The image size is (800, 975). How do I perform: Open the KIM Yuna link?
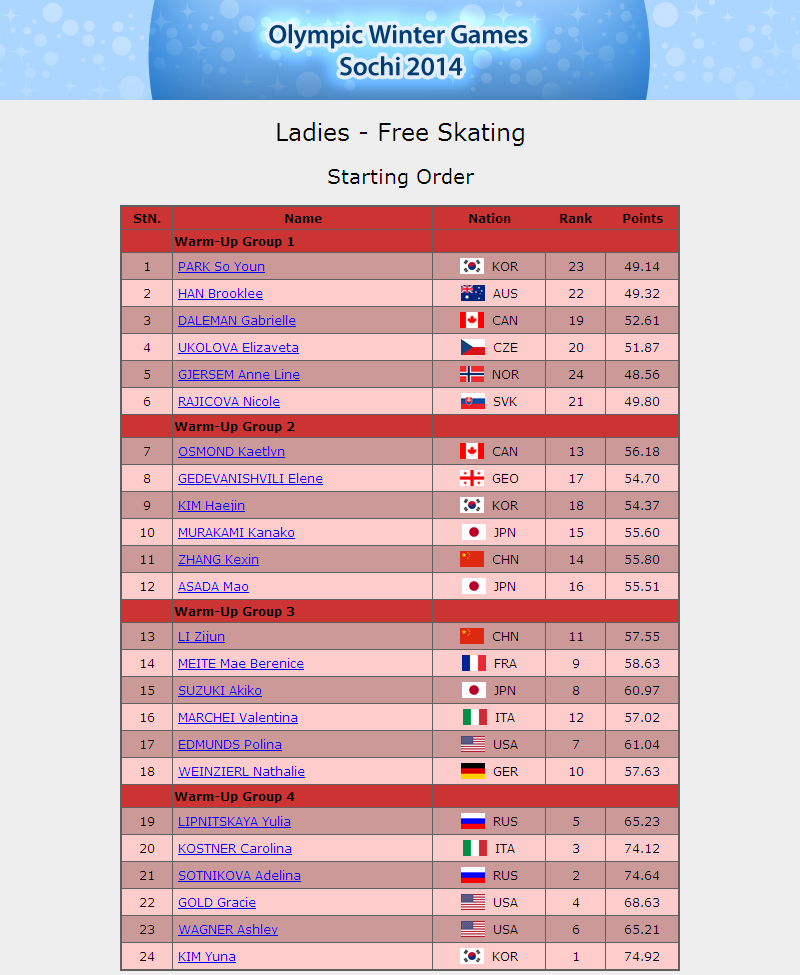pos(207,956)
